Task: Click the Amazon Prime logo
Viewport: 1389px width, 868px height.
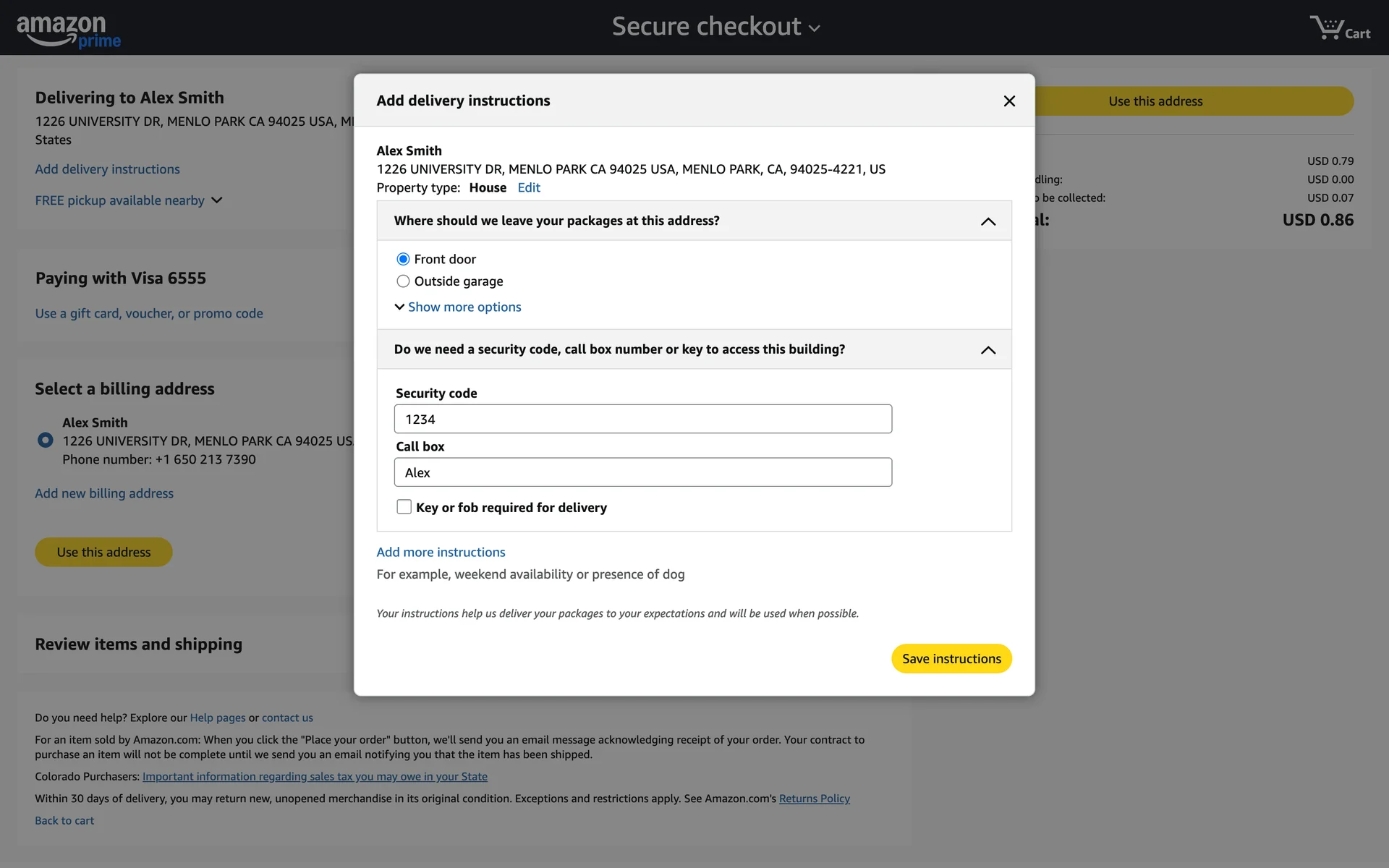Action: 69,31
